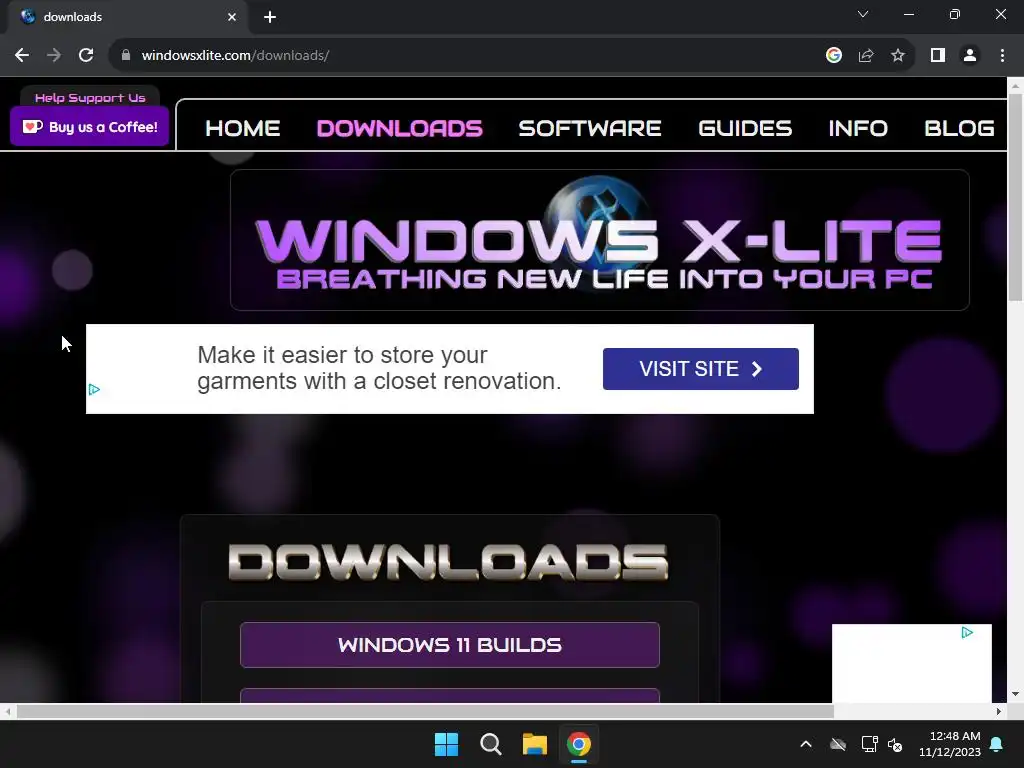
Task: Open the SOFTWARE menu item
Action: pos(590,128)
